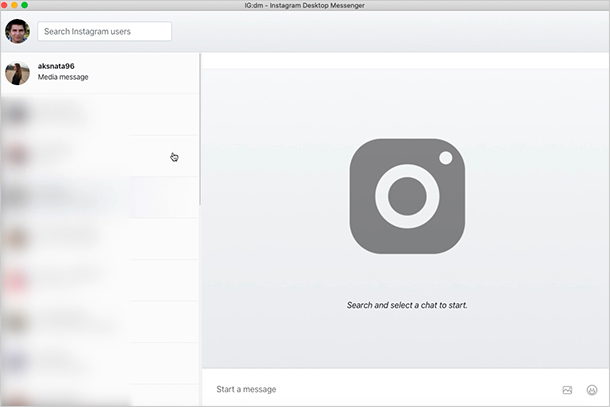
Task: Focus the Search Instagram users field
Action: [104, 32]
